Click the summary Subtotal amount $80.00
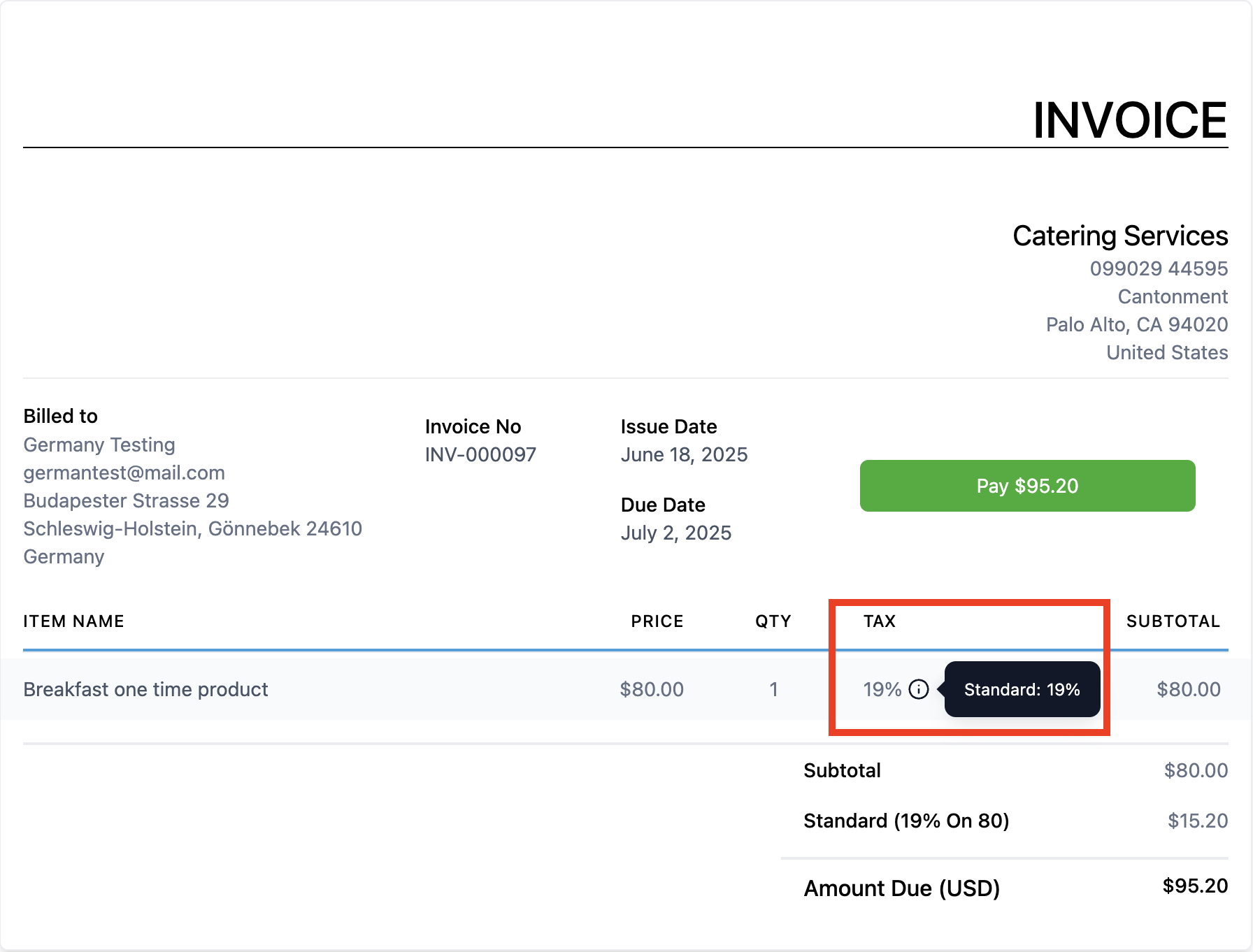The width and height of the screenshot is (1253, 952). coord(1196,771)
